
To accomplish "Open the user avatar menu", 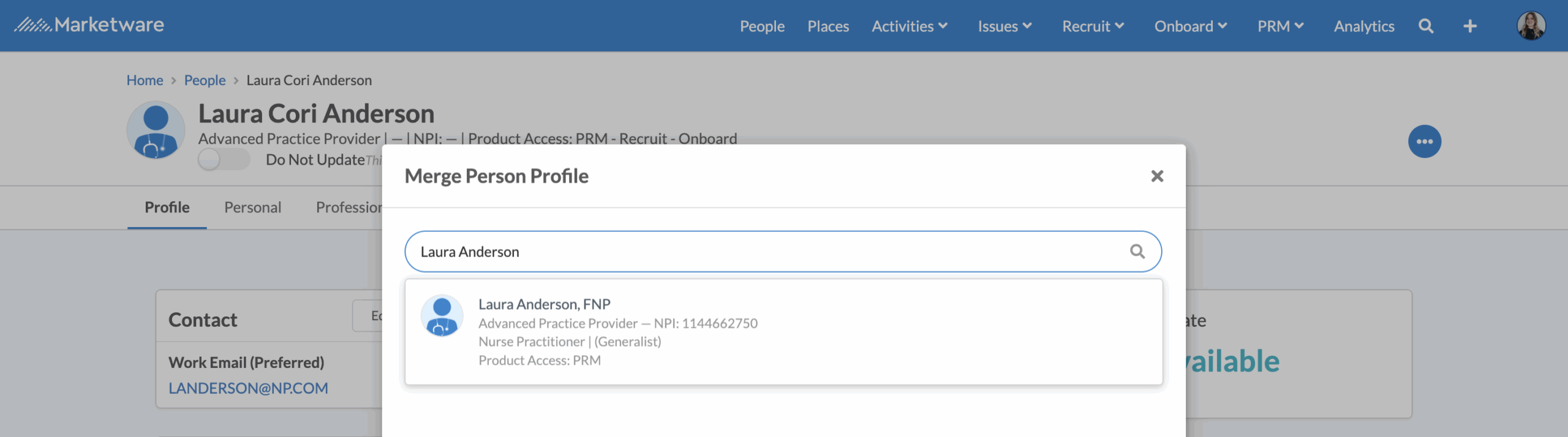I will point(1530,26).
